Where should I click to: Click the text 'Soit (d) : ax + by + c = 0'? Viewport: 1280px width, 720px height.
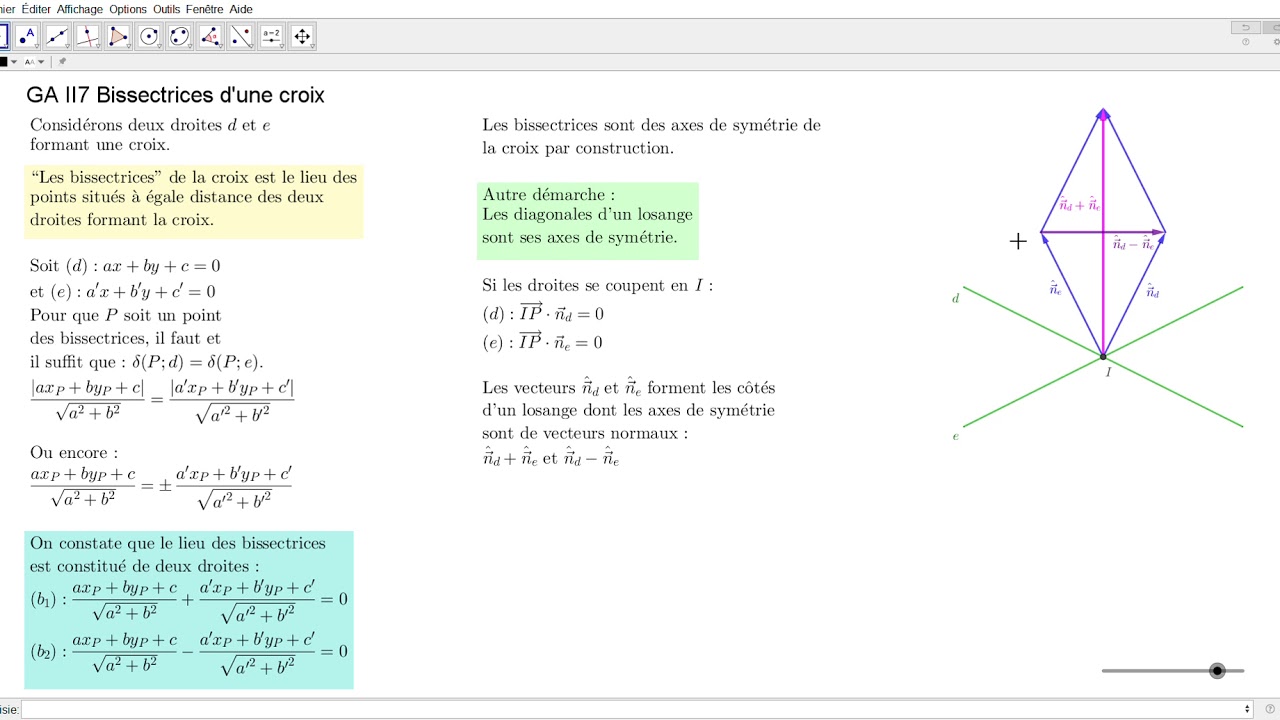[x=125, y=266]
